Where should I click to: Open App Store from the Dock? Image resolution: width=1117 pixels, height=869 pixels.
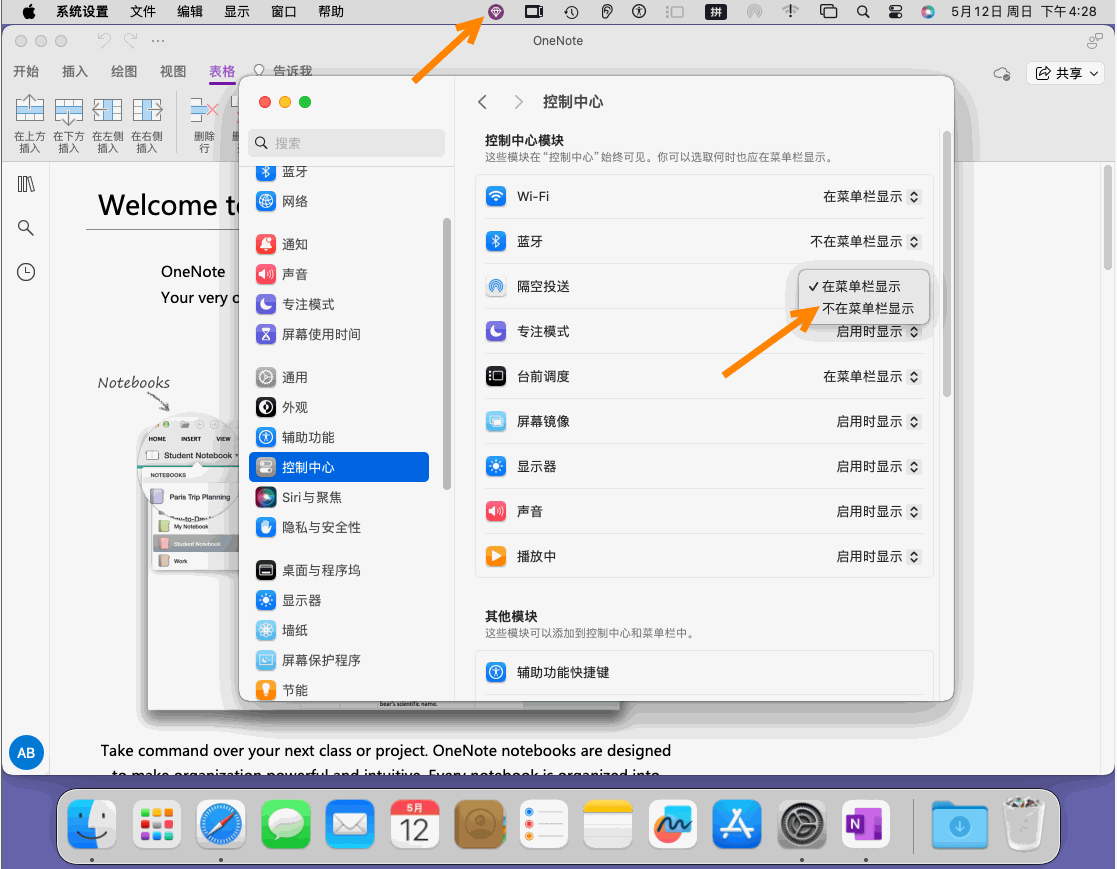pyautogui.click(x=737, y=825)
